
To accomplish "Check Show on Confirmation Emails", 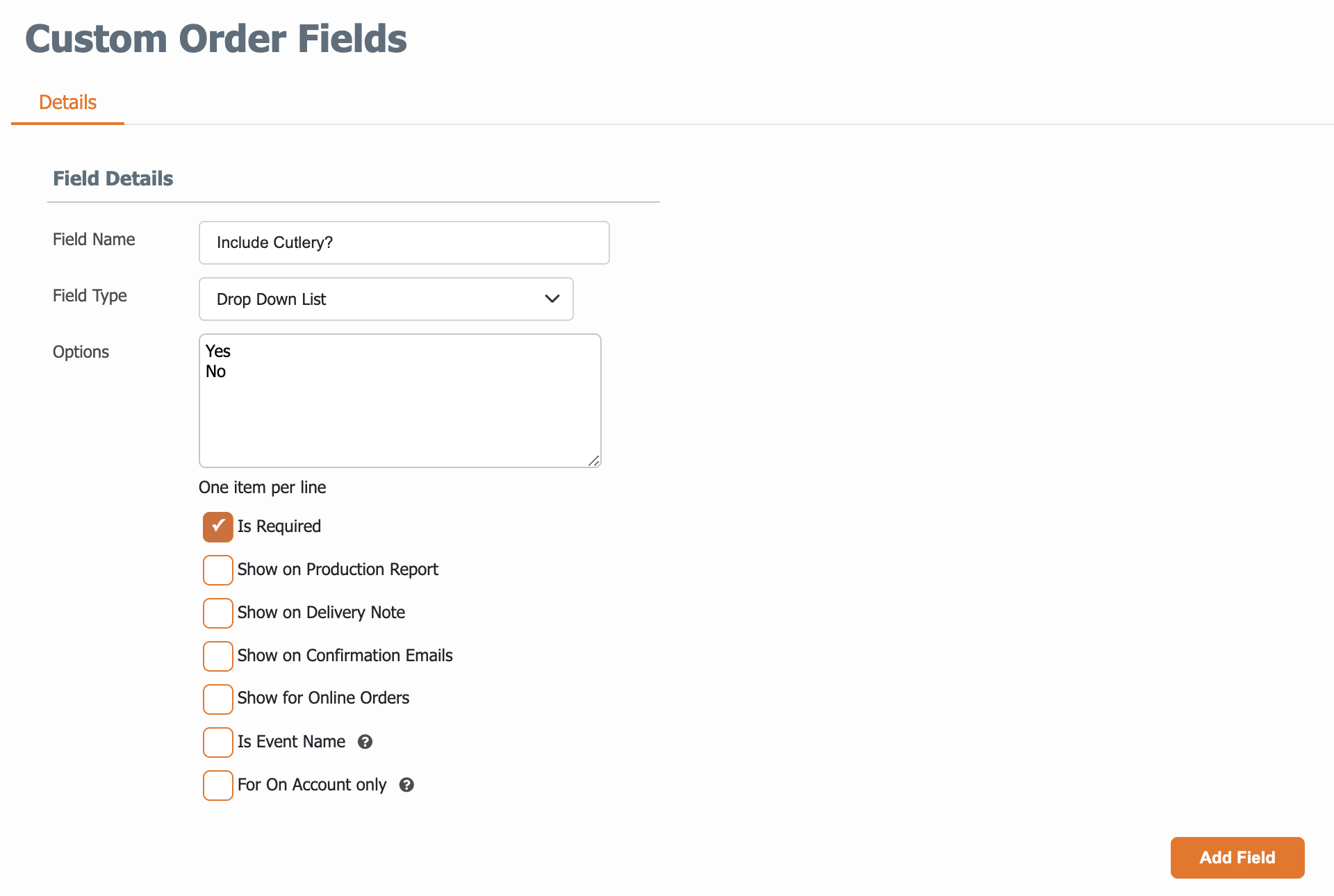I will (218, 656).
